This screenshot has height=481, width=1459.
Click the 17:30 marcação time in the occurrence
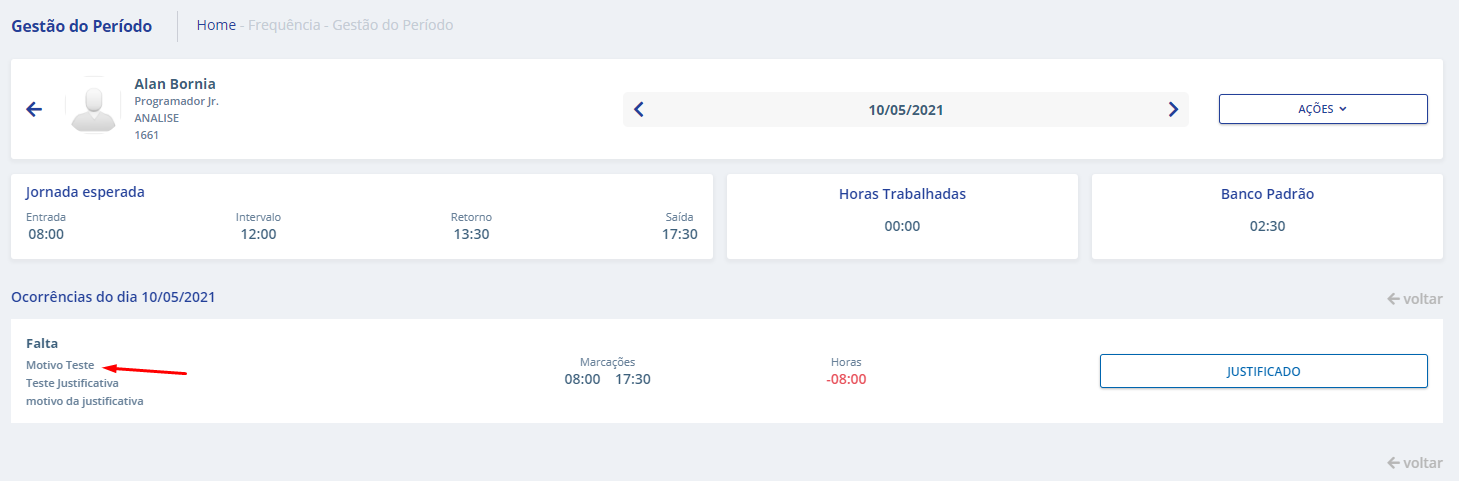point(633,380)
